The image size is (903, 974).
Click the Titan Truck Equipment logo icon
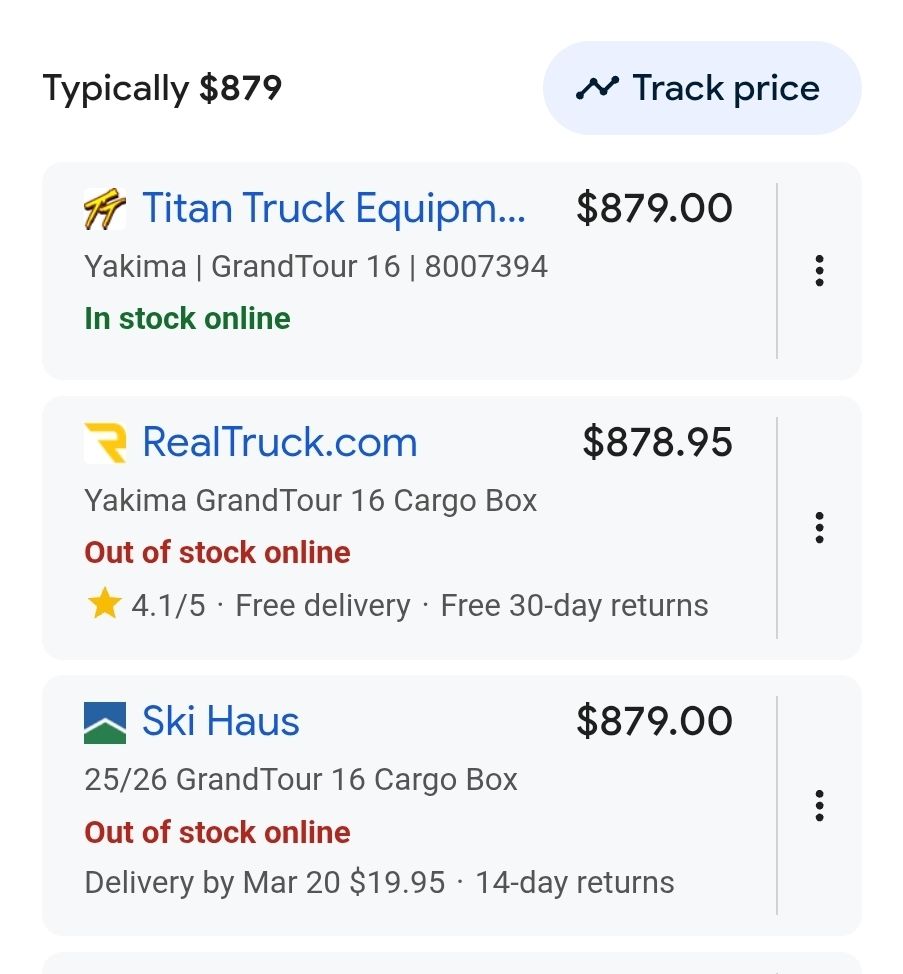pyautogui.click(x=104, y=210)
